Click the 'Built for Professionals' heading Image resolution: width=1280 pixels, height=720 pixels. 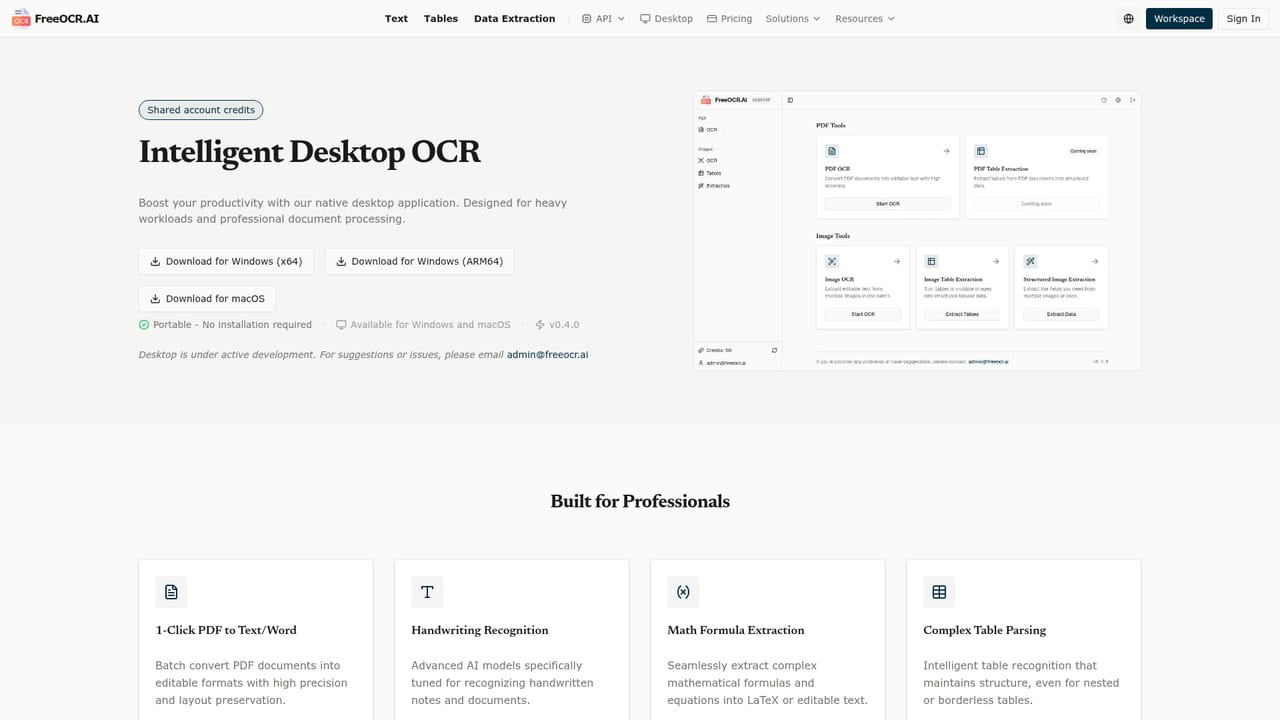640,501
